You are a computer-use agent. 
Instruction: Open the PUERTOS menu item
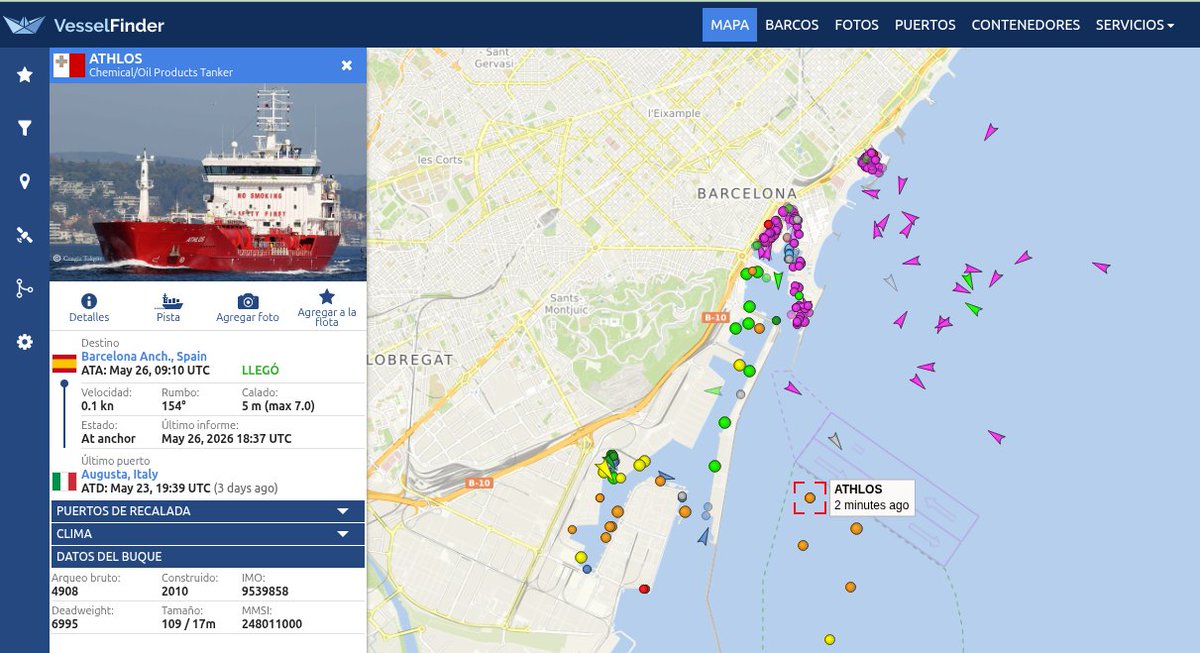click(x=925, y=25)
